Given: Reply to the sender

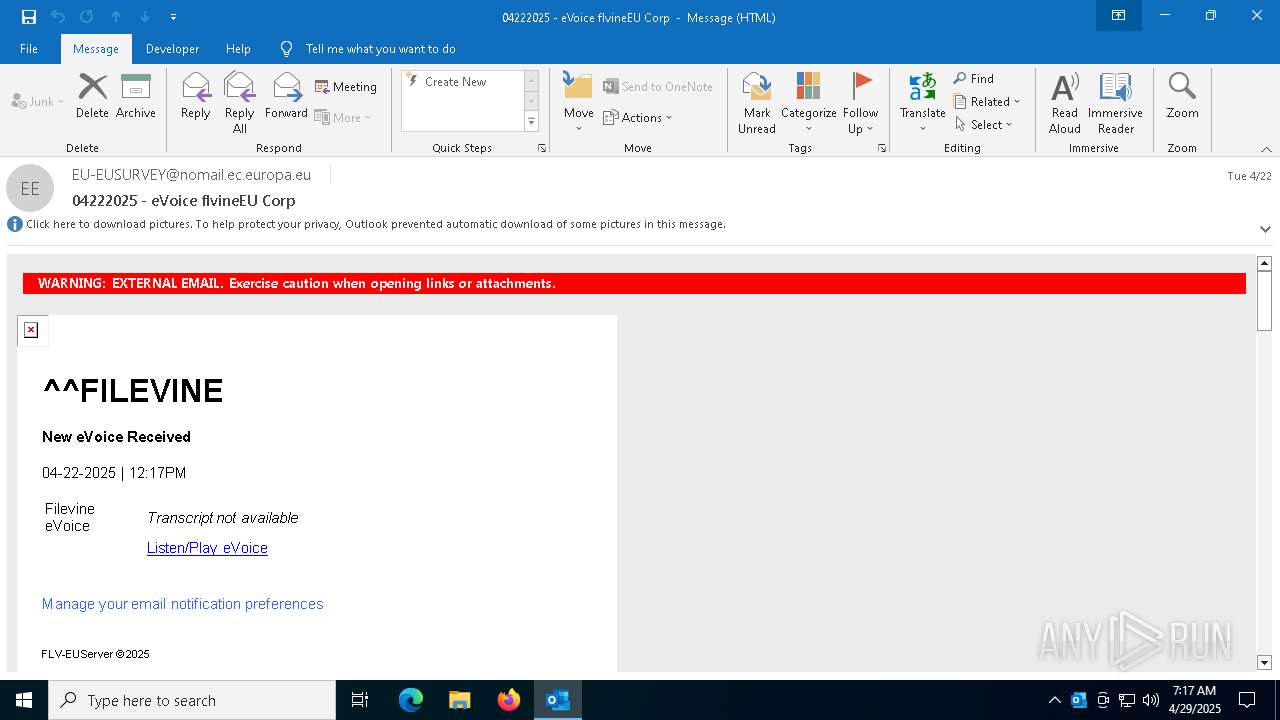Looking at the screenshot, I should pos(196,96).
